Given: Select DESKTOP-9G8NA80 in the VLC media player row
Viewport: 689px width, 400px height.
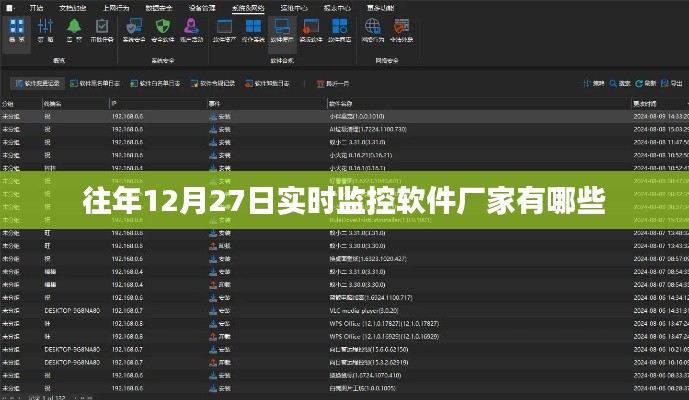Looking at the screenshot, I should tap(72, 311).
